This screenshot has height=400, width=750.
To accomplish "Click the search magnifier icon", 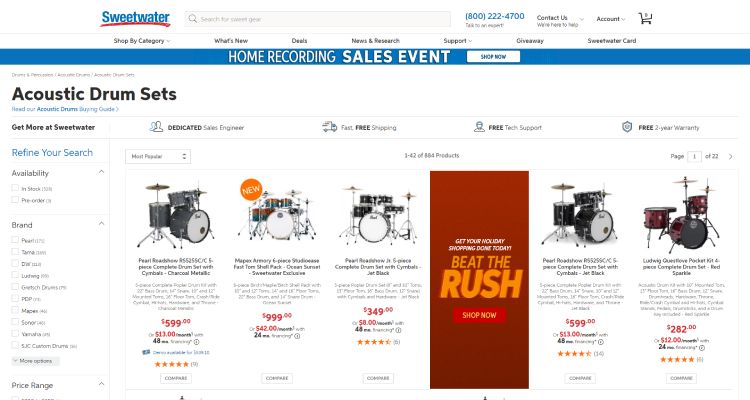I will pos(193,19).
